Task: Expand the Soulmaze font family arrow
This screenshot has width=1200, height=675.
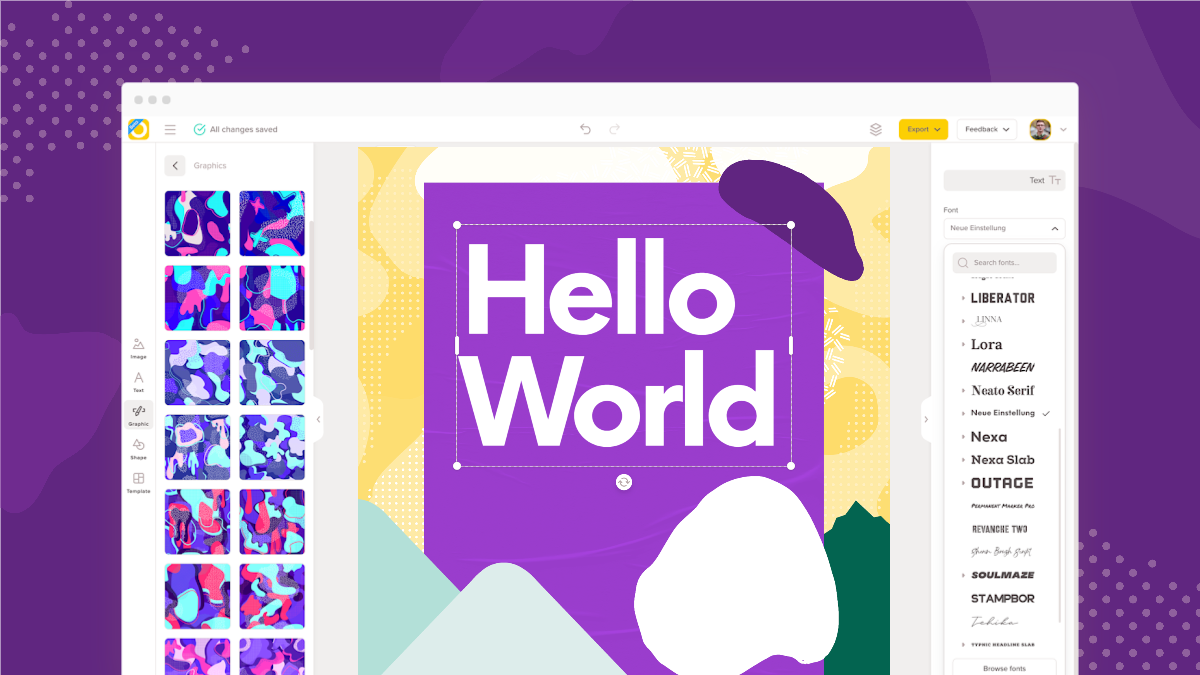Action: (x=963, y=575)
